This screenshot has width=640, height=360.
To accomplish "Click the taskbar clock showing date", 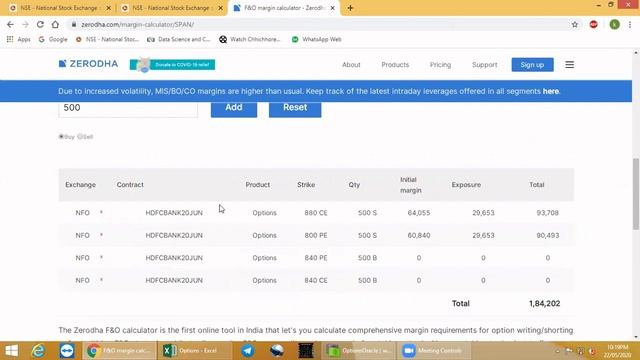I will point(617,351).
